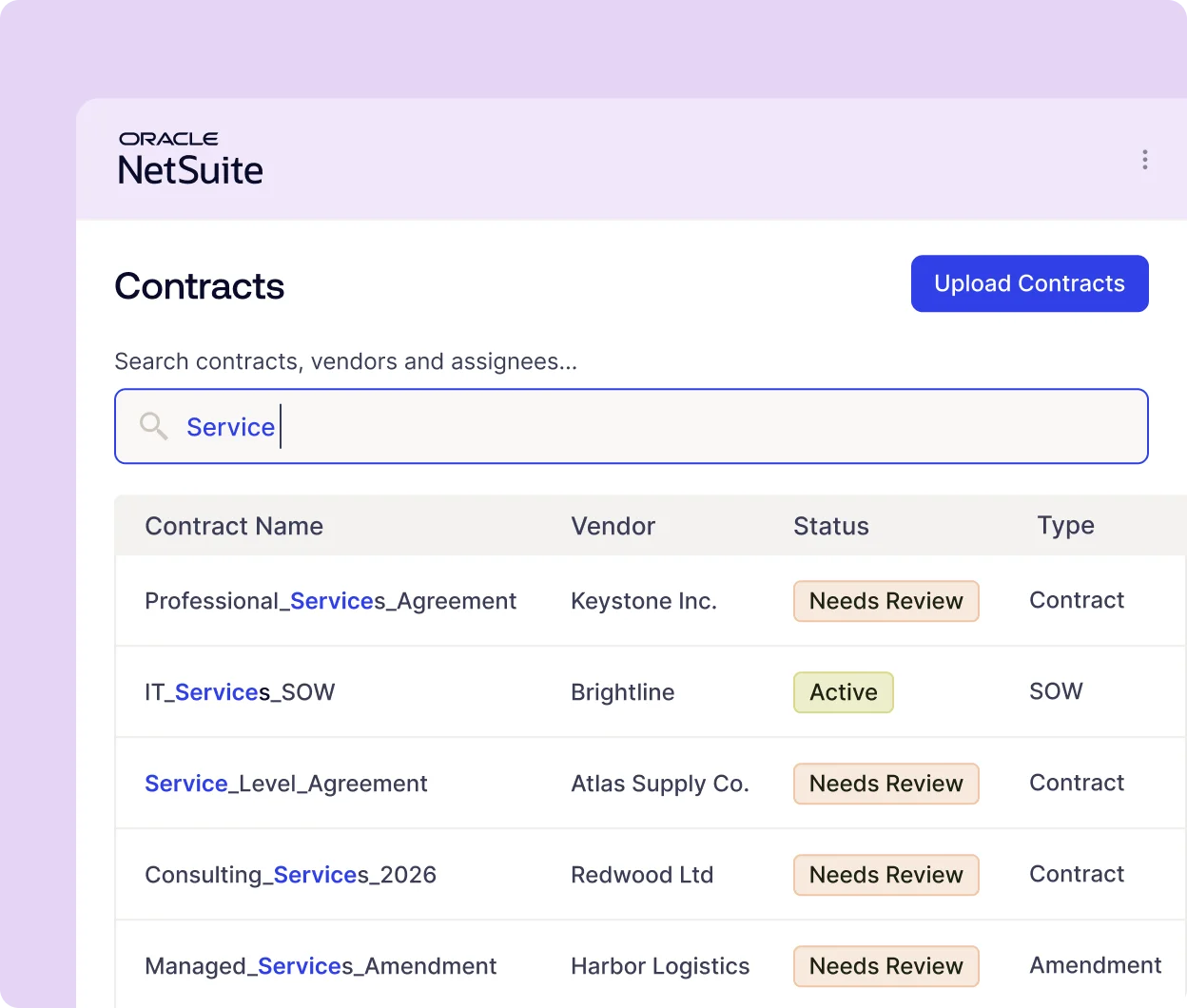
Task: Click SOW type in Brightline row
Action: click(x=1056, y=691)
